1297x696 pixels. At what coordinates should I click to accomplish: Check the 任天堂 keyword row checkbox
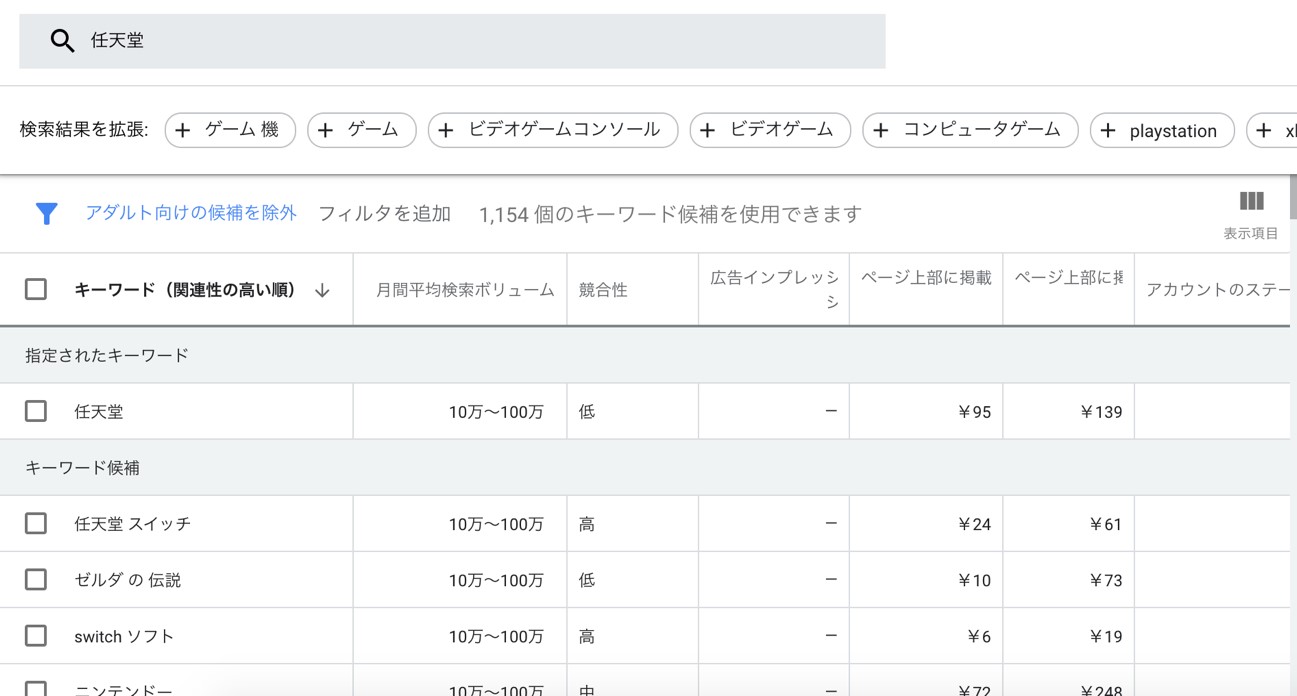click(x=36, y=411)
